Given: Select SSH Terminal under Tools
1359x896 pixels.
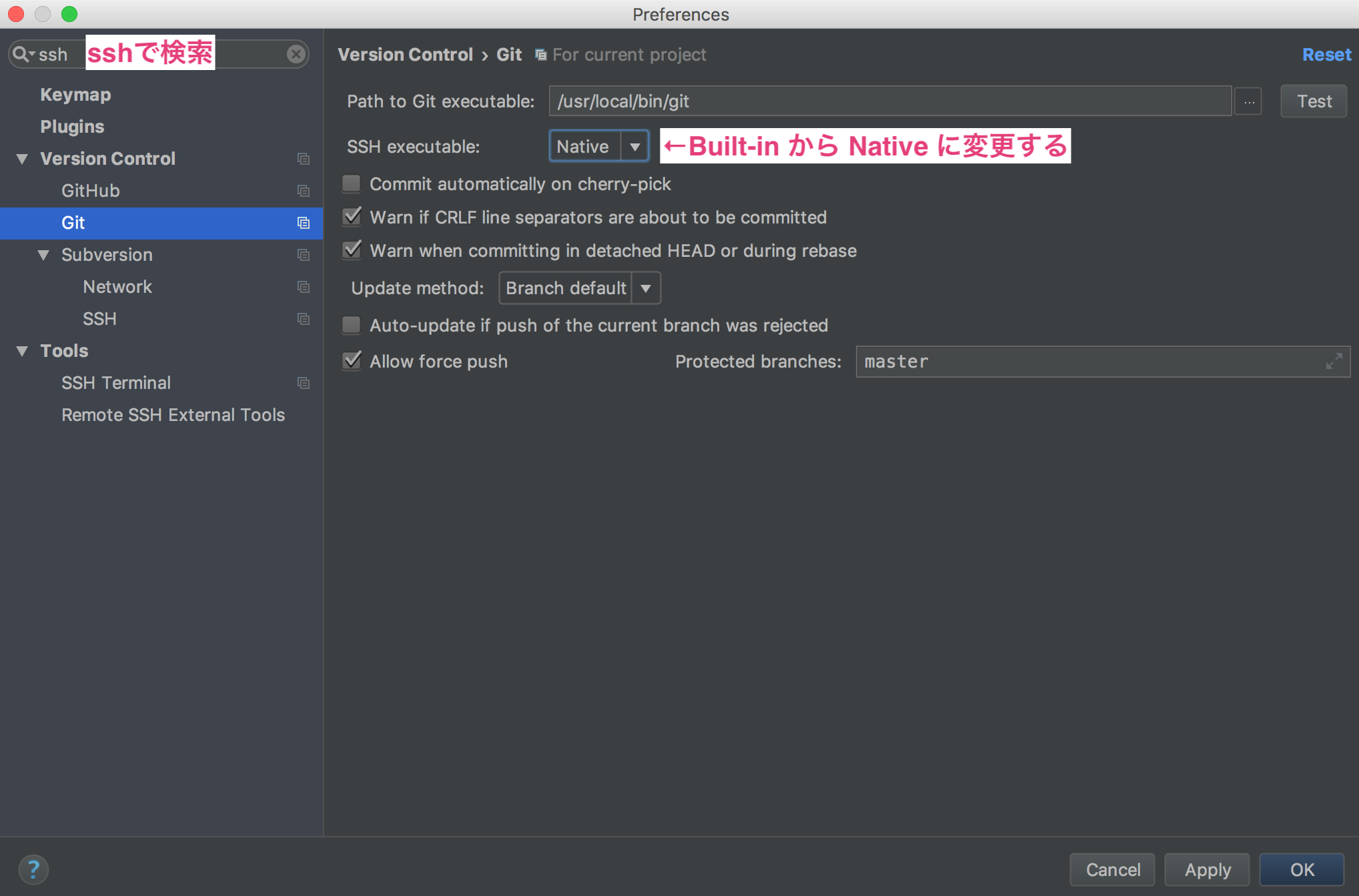Looking at the screenshot, I should click(x=116, y=383).
